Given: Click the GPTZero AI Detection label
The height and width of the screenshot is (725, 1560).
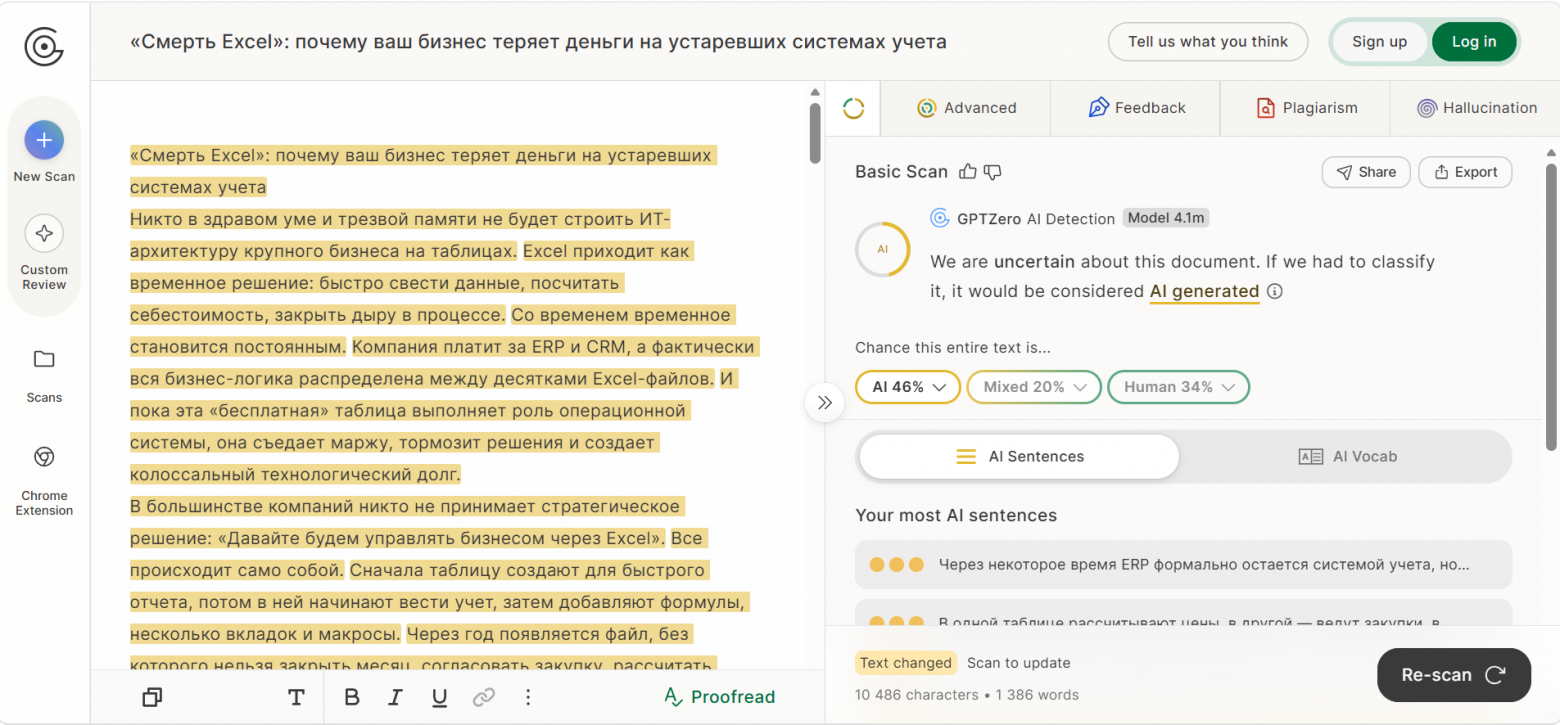Looking at the screenshot, I should pos(1036,218).
